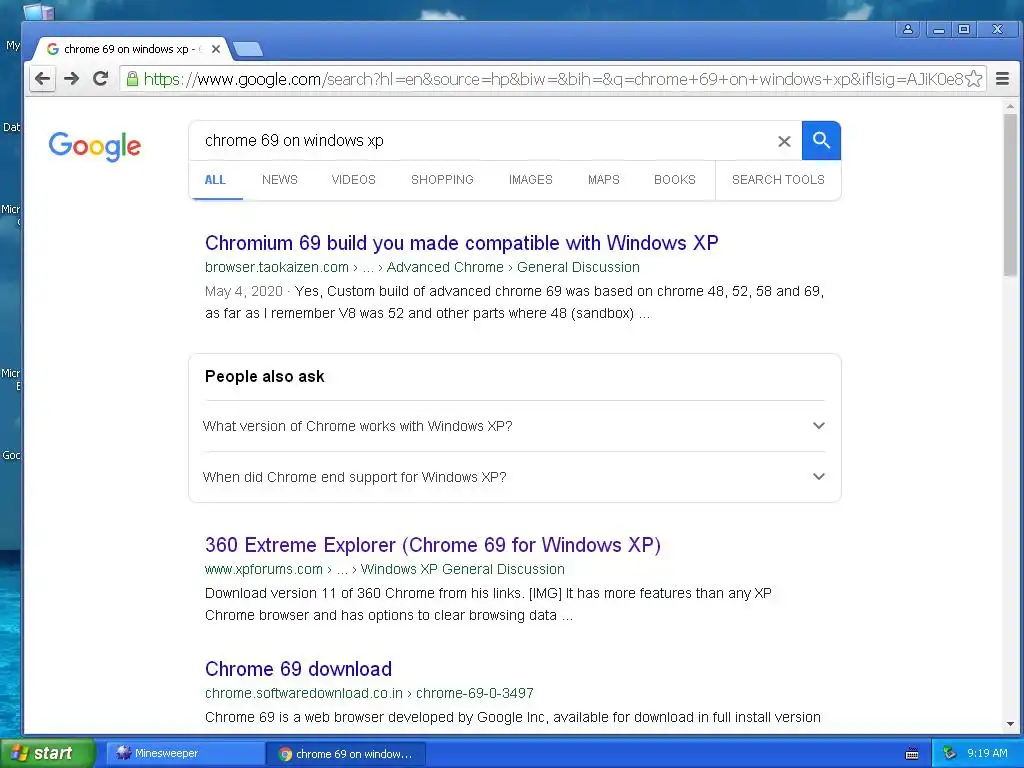This screenshot has height=768, width=1024.
Task: Switch to the MAPS tab
Action: (x=603, y=180)
